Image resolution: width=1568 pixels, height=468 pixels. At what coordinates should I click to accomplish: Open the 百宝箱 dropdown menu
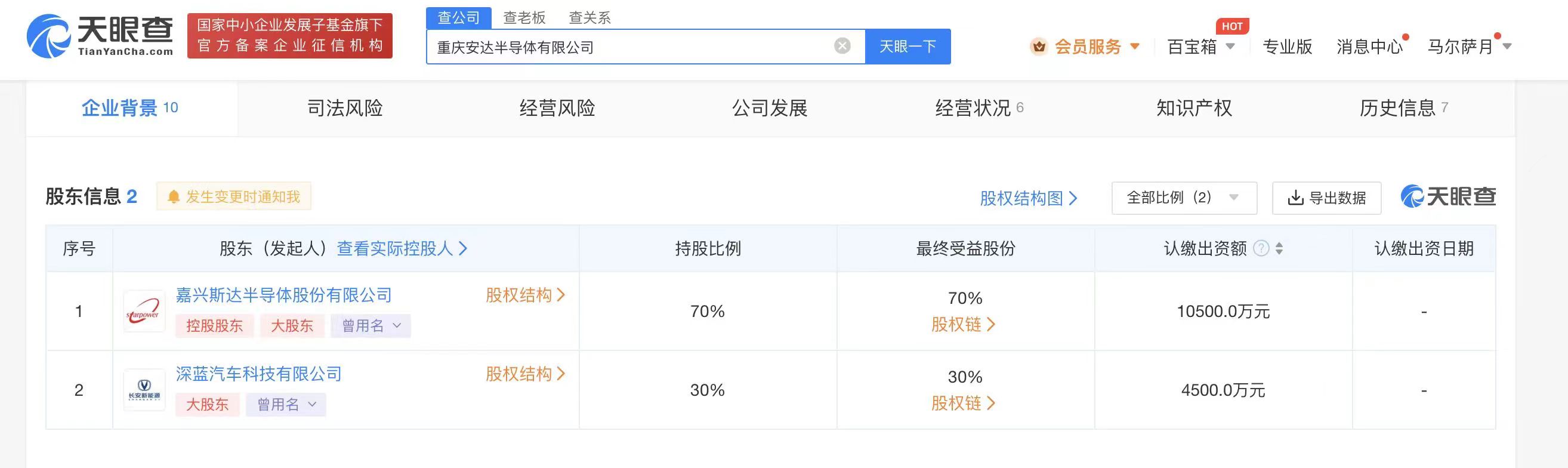[1201, 47]
